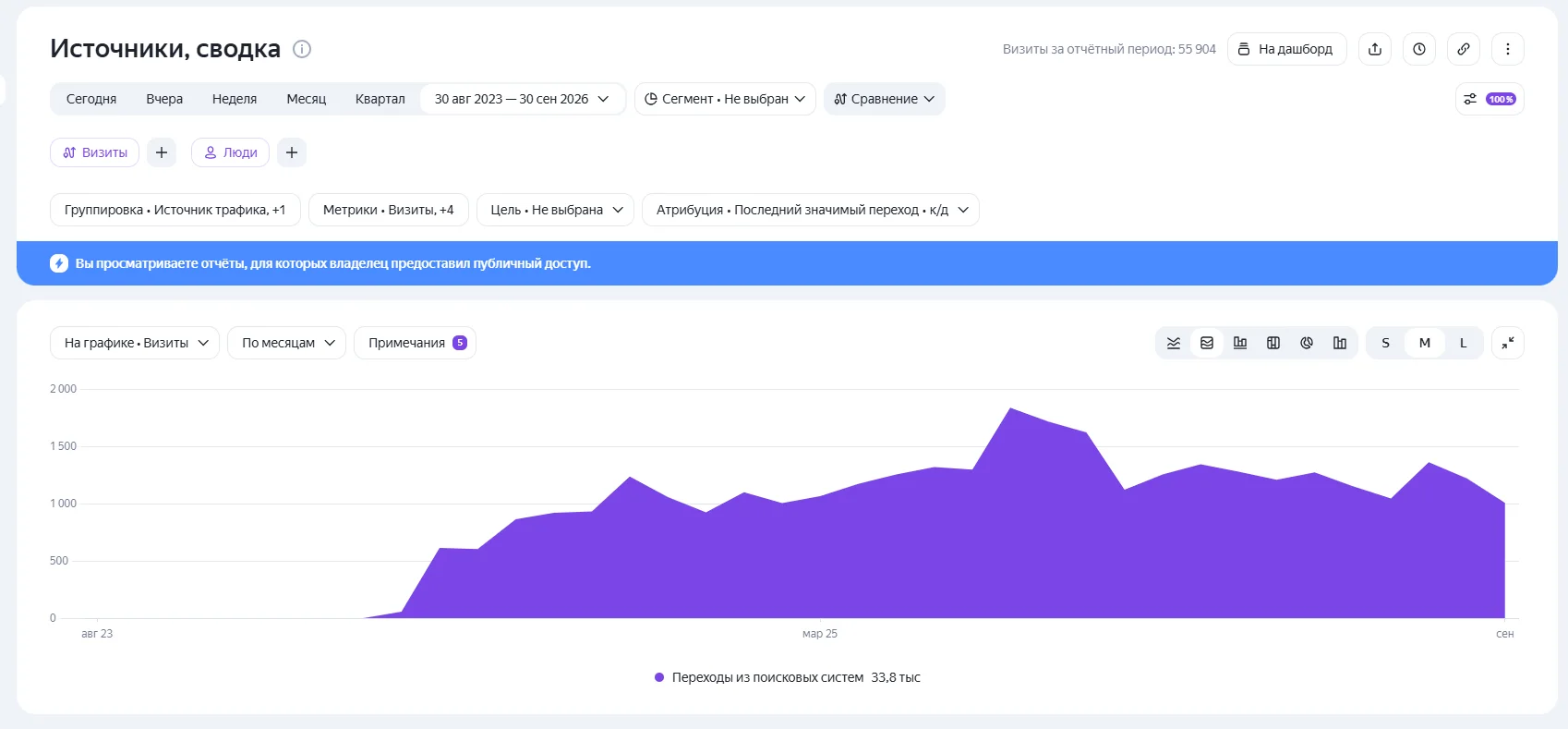Select the Неделя period
This screenshot has width=1568, height=729.
pyautogui.click(x=235, y=99)
